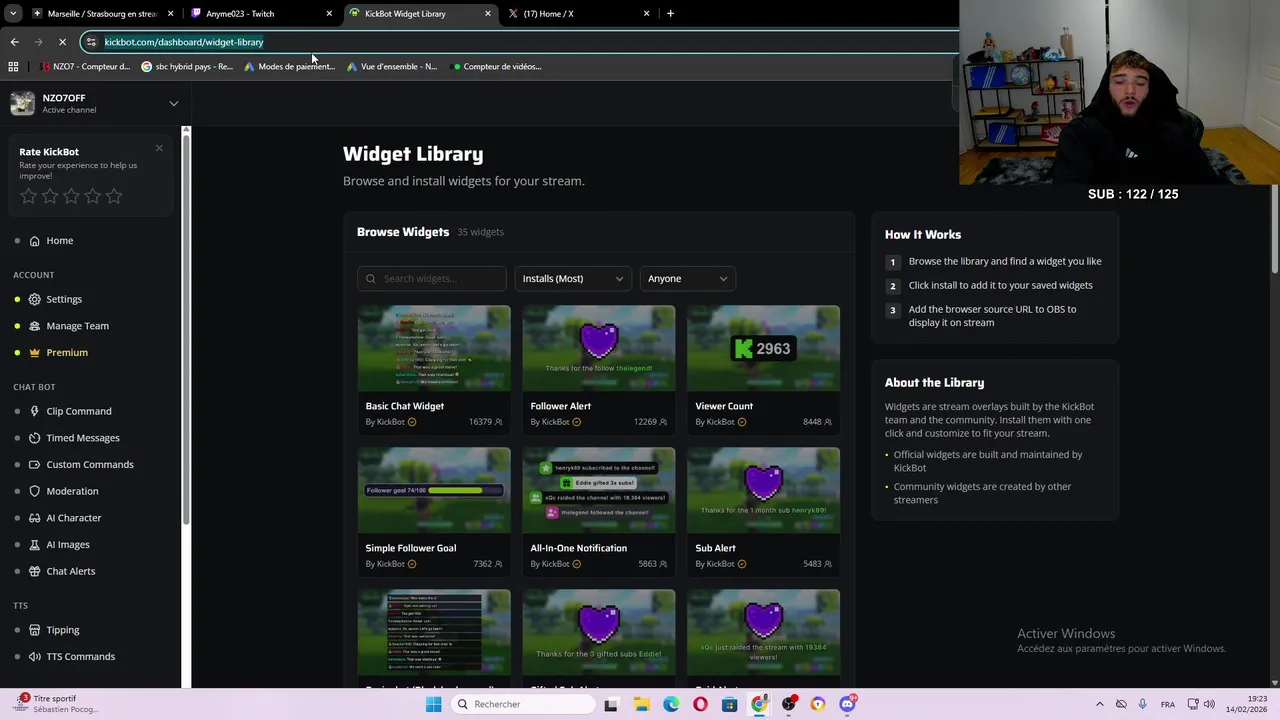Open Microsoft Edge from taskbar
This screenshot has width=1280, height=720.
pyautogui.click(x=671, y=704)
